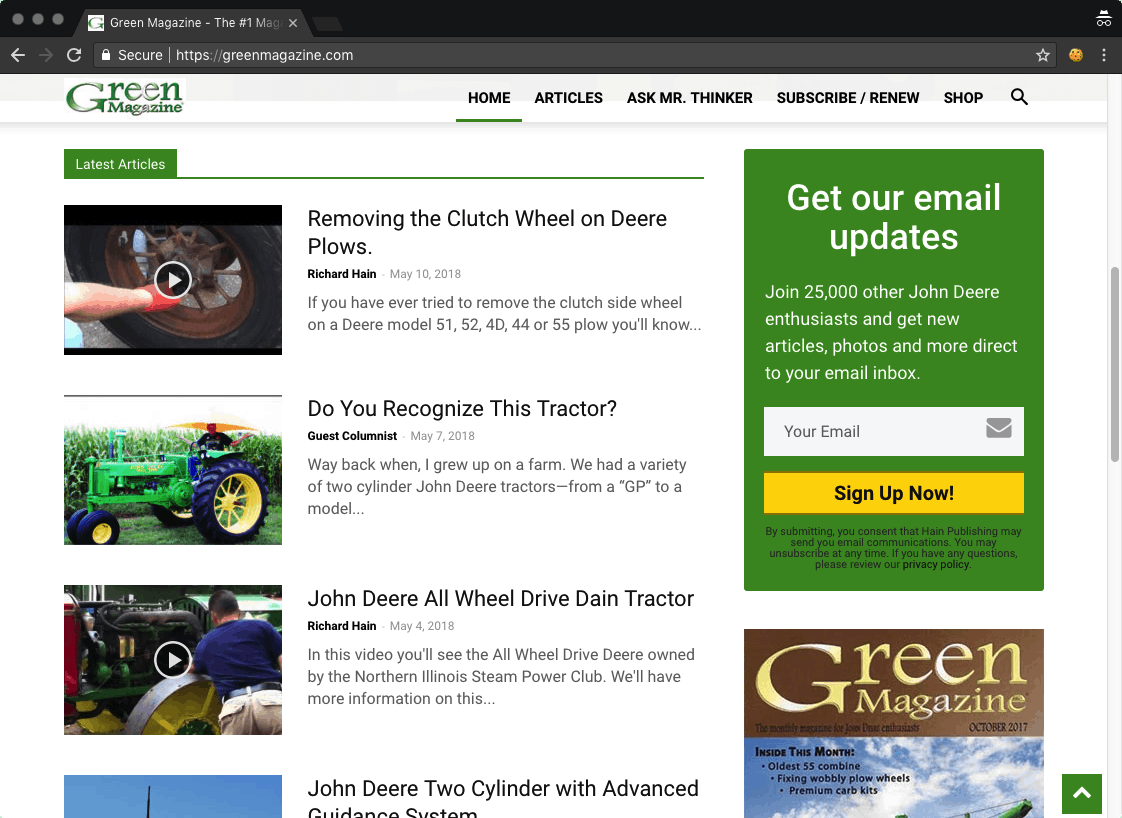Viewport: 1122px width, 818px height.
Task: Click the cookie extension icon
Action: click(x=1075, y=55)
